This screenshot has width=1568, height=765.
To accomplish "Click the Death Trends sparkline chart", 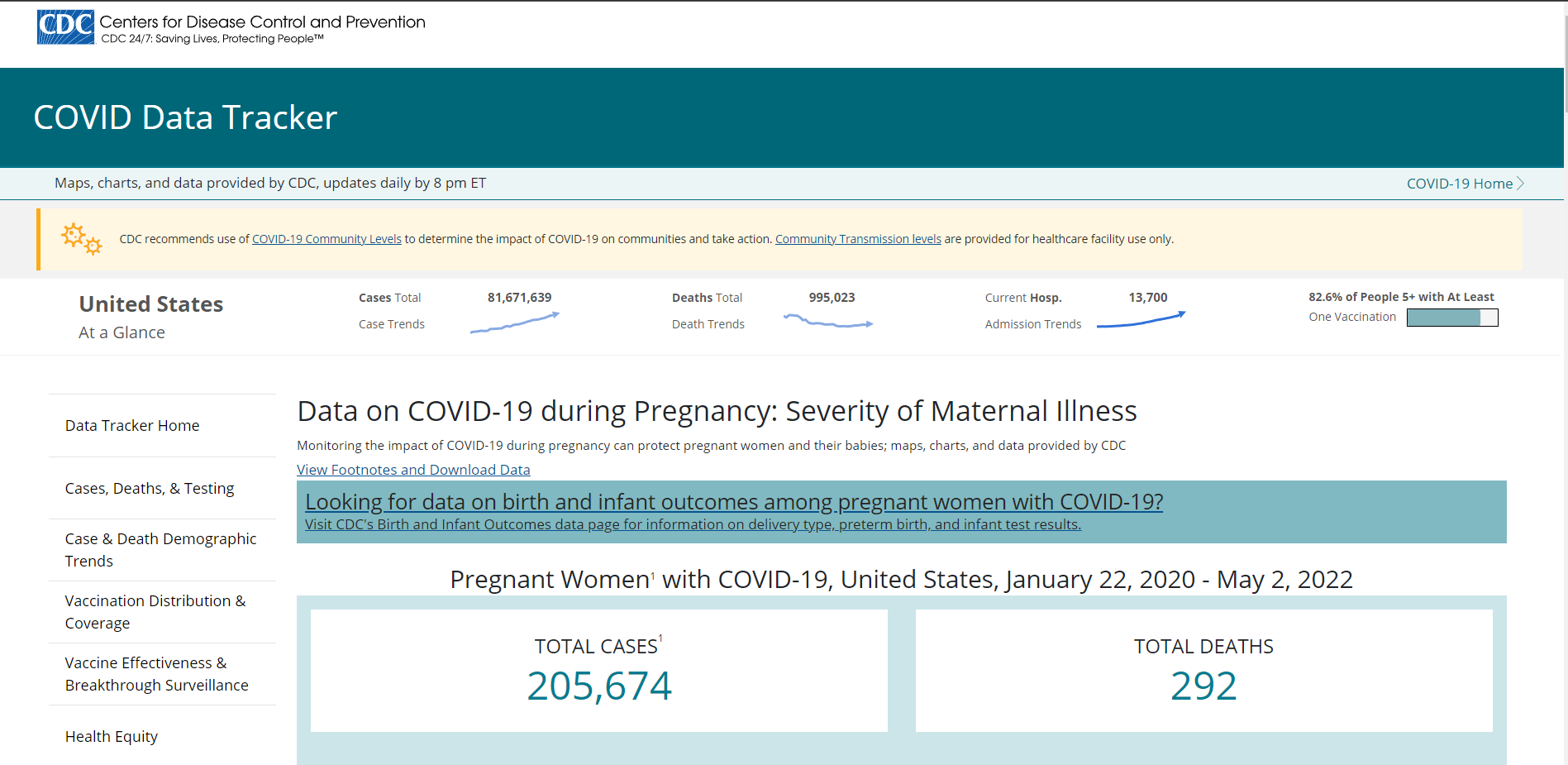I will pos(827,322).
